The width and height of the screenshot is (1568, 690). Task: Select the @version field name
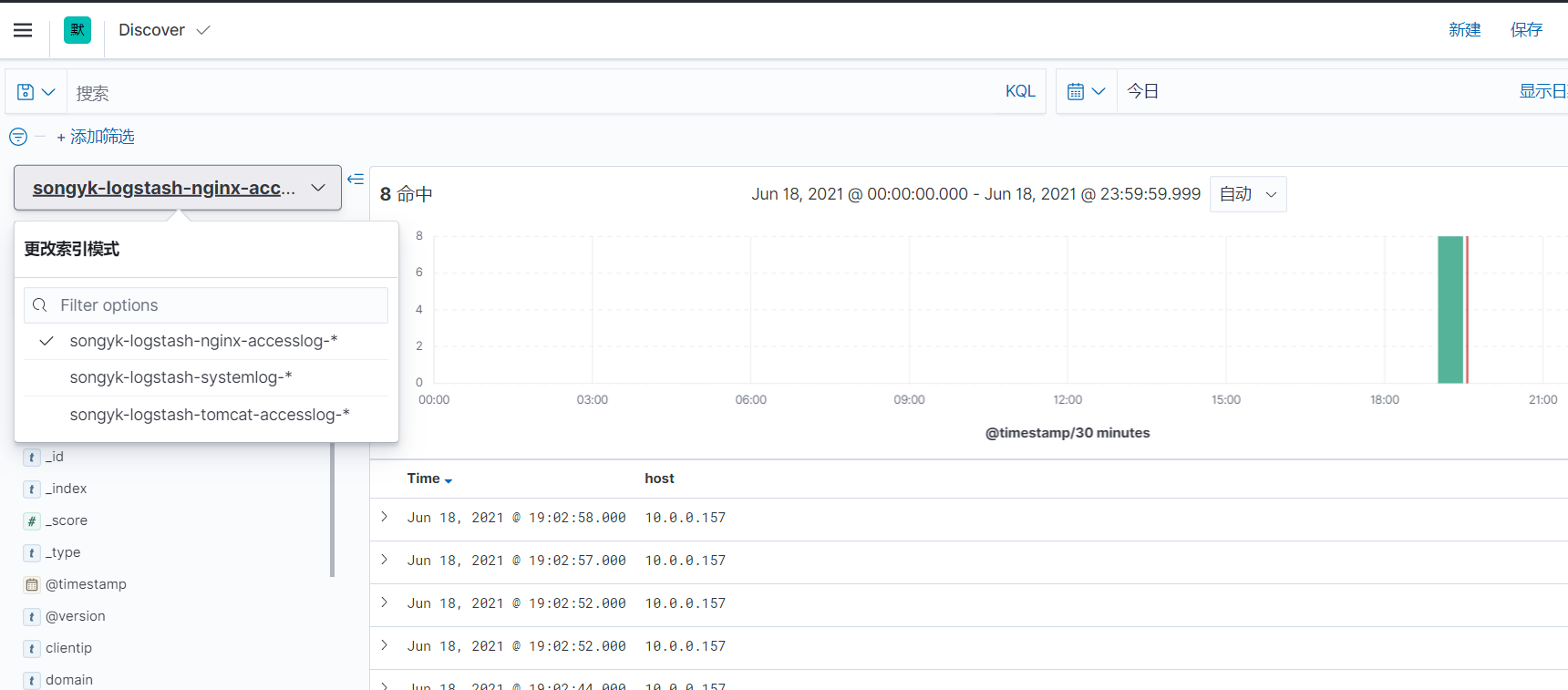(x=76, y=616)
